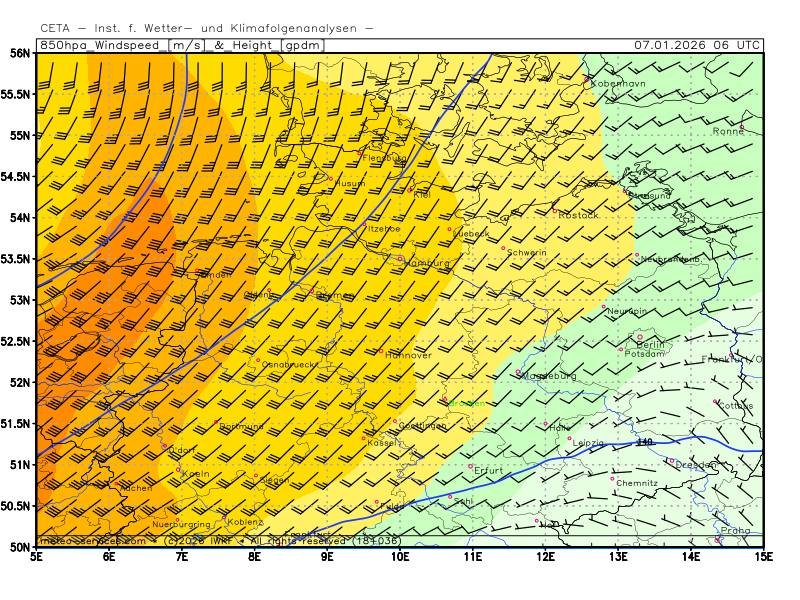The image size is (800, 600).
Task: Click the Magdeburg city marker circle
Action: tap(518, 372)
